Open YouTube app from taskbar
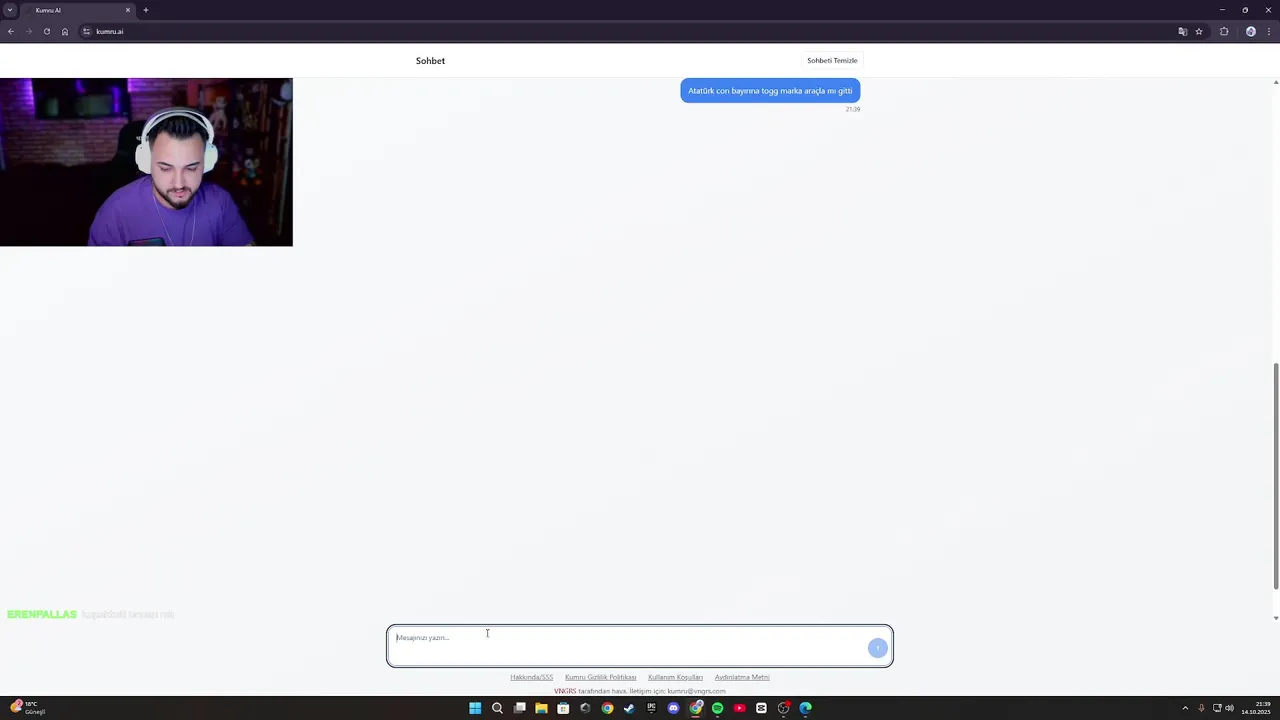The image size is (1280, 720). (x=739, y=708)
